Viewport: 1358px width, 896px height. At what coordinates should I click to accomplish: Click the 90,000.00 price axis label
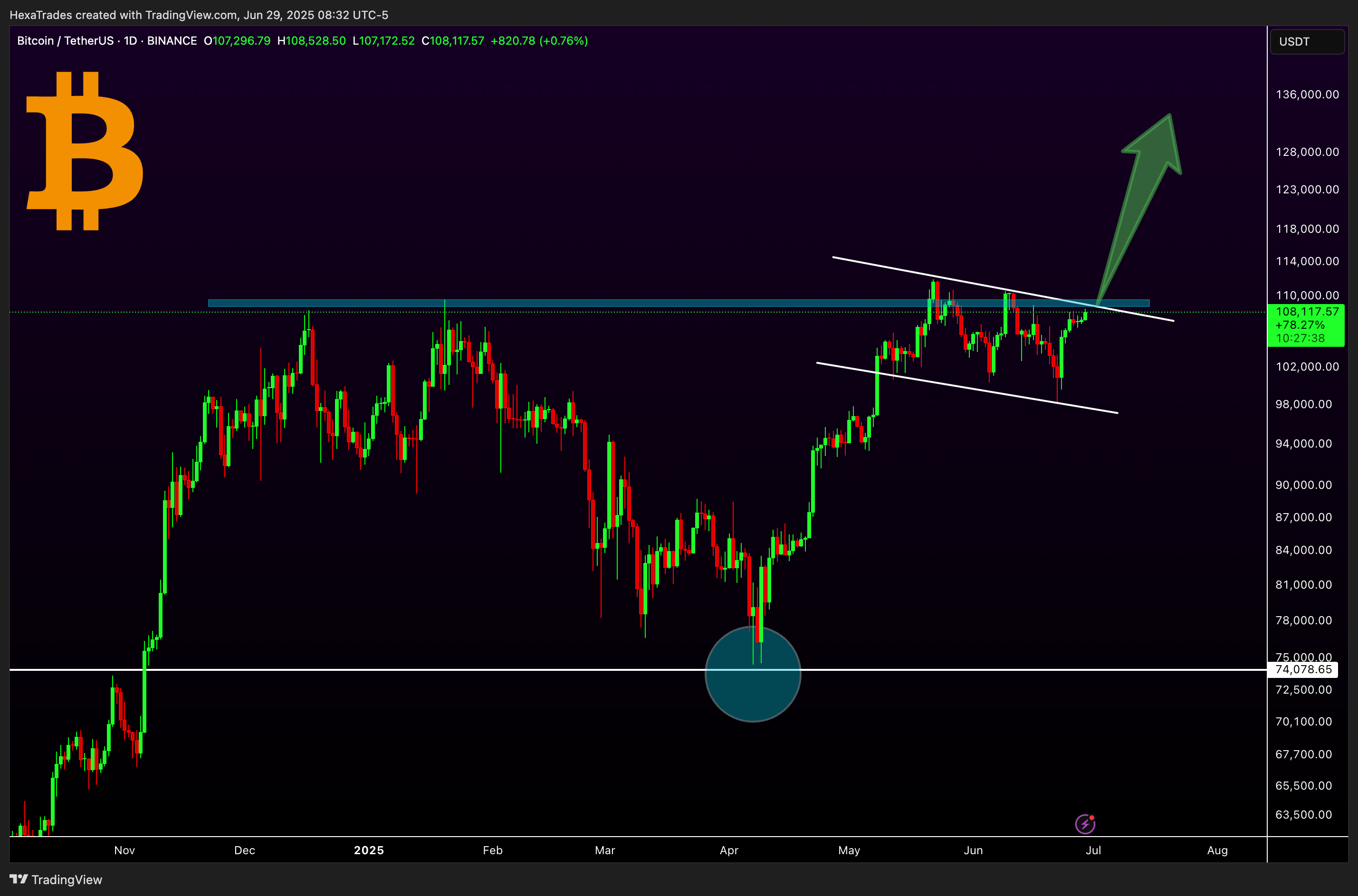pos(1304,485)
